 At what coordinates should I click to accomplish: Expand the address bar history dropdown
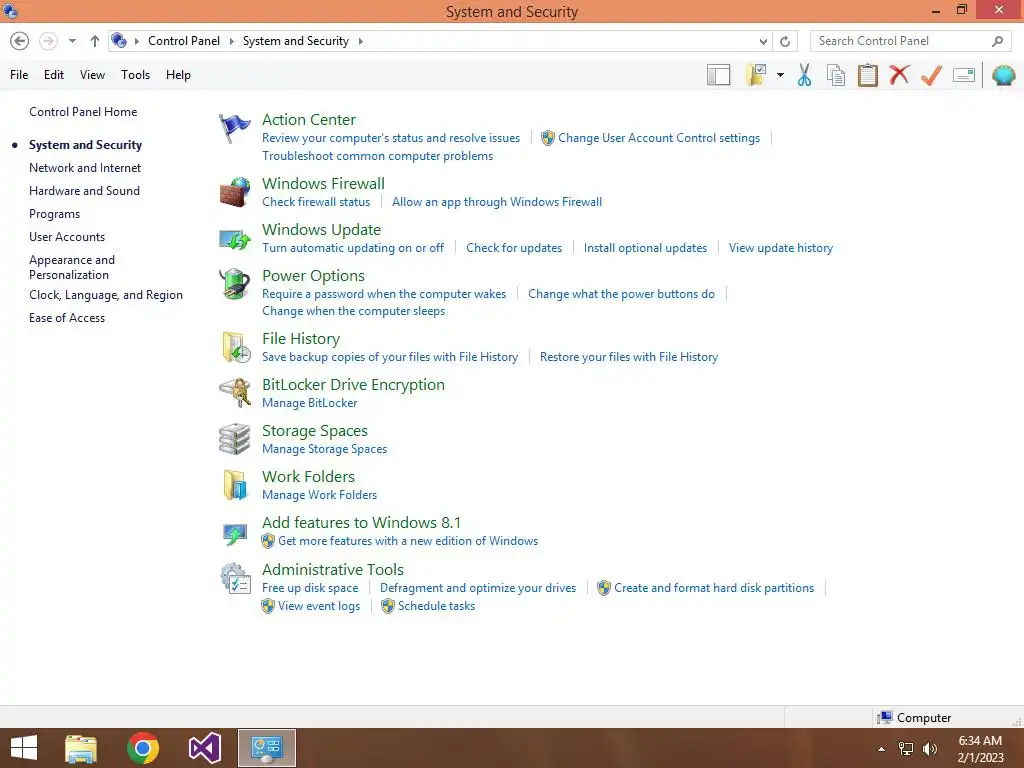pos(763,41)
